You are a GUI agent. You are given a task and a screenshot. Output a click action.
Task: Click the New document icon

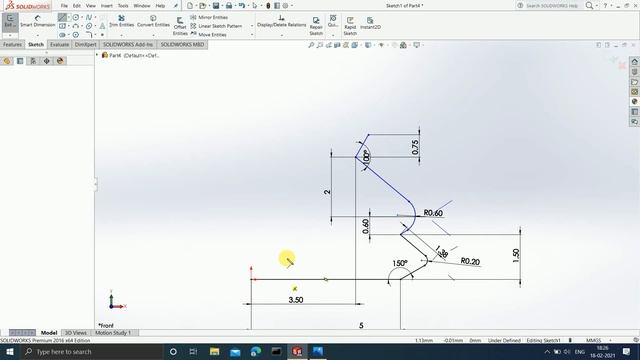tap(190, 6)
